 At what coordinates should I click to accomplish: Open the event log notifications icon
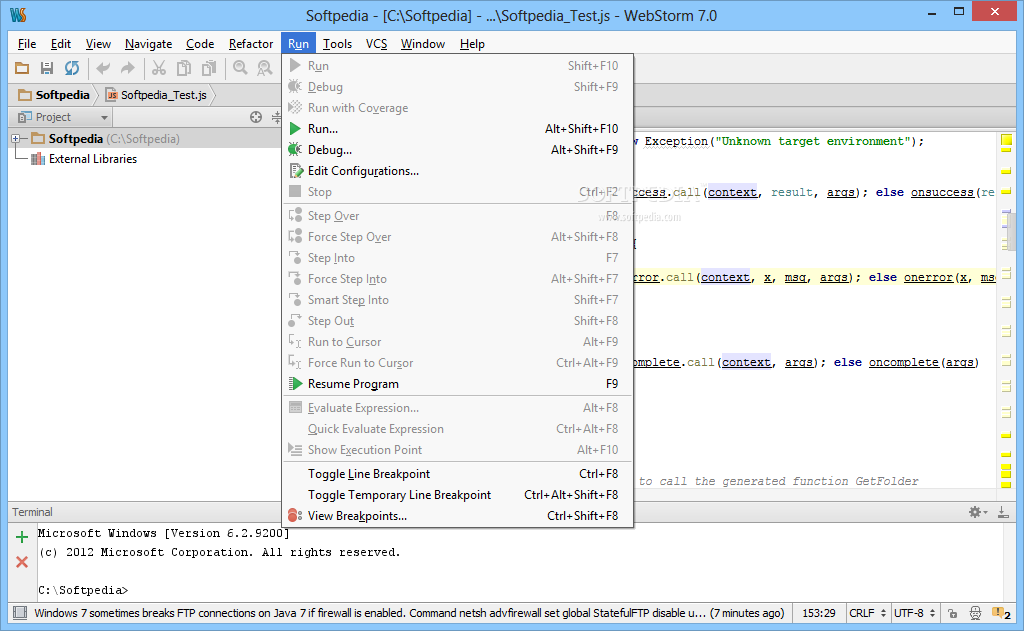1001,613
